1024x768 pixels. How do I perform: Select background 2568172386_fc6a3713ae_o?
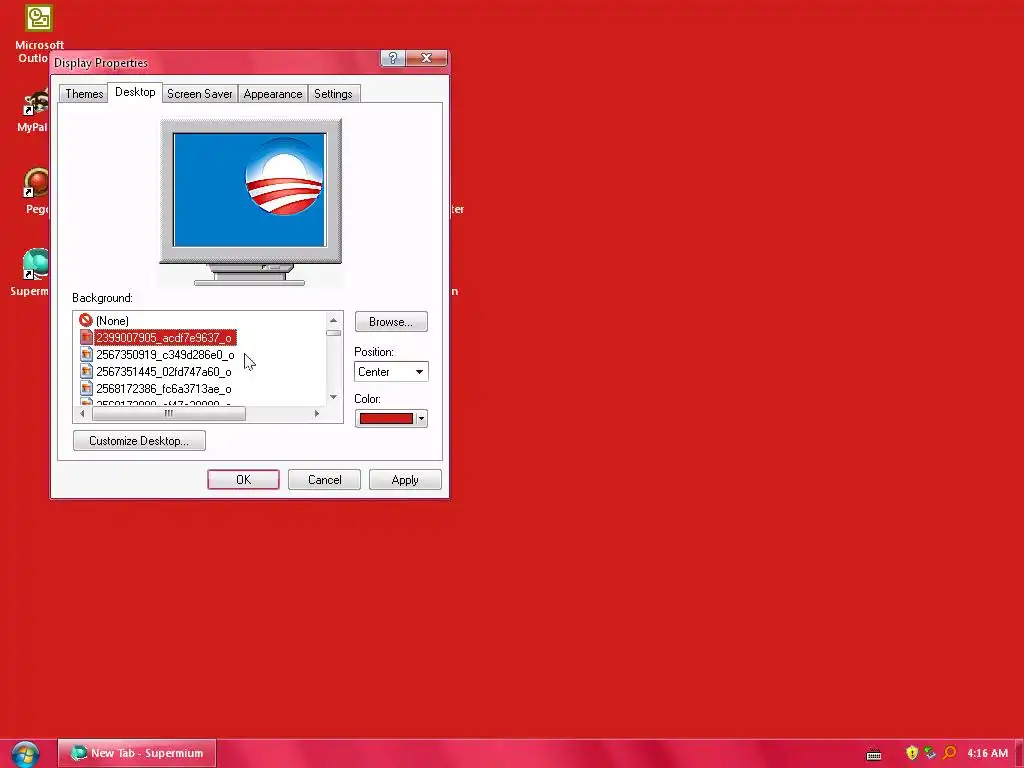tap(164, 389)
